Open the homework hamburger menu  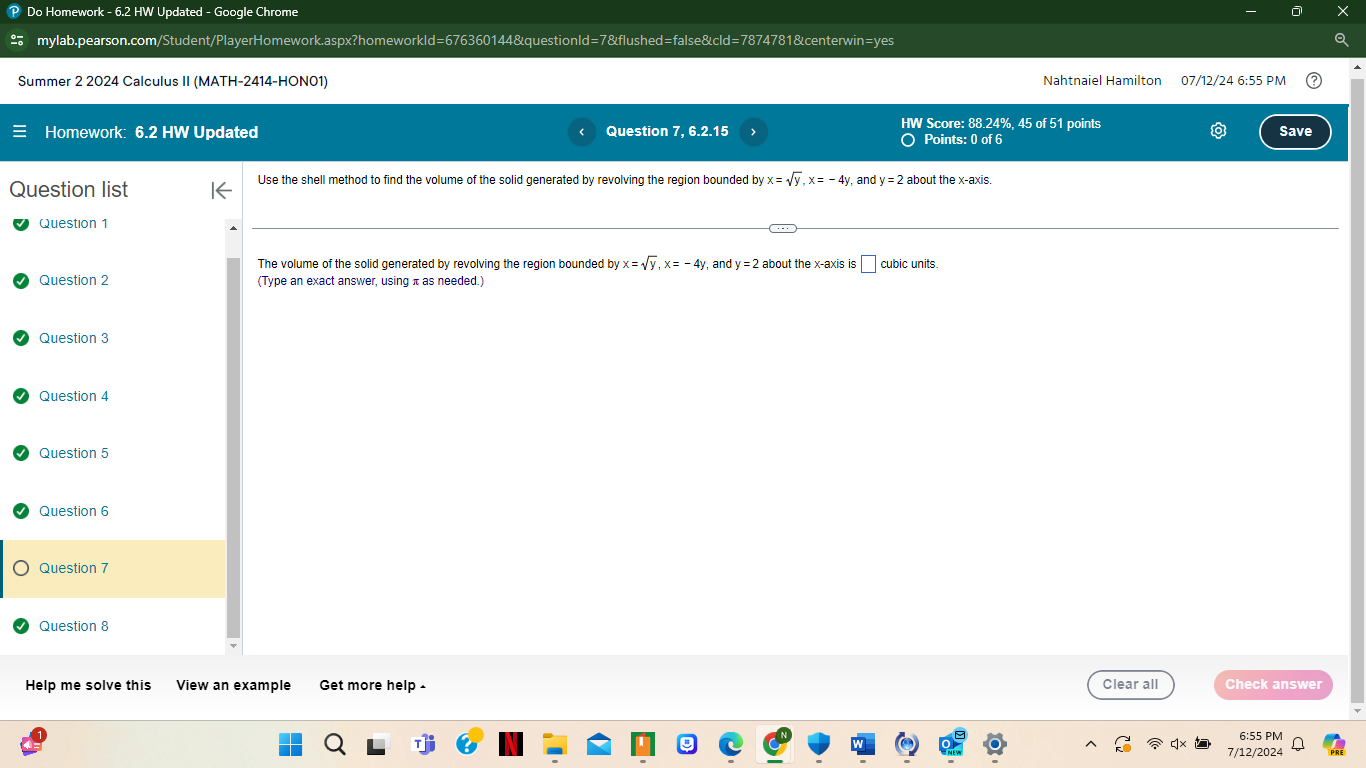(19, 131)
